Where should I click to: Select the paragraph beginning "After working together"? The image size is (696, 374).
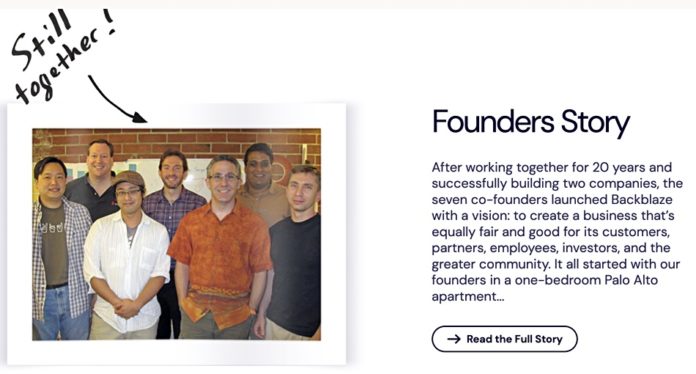coord(557,231)
